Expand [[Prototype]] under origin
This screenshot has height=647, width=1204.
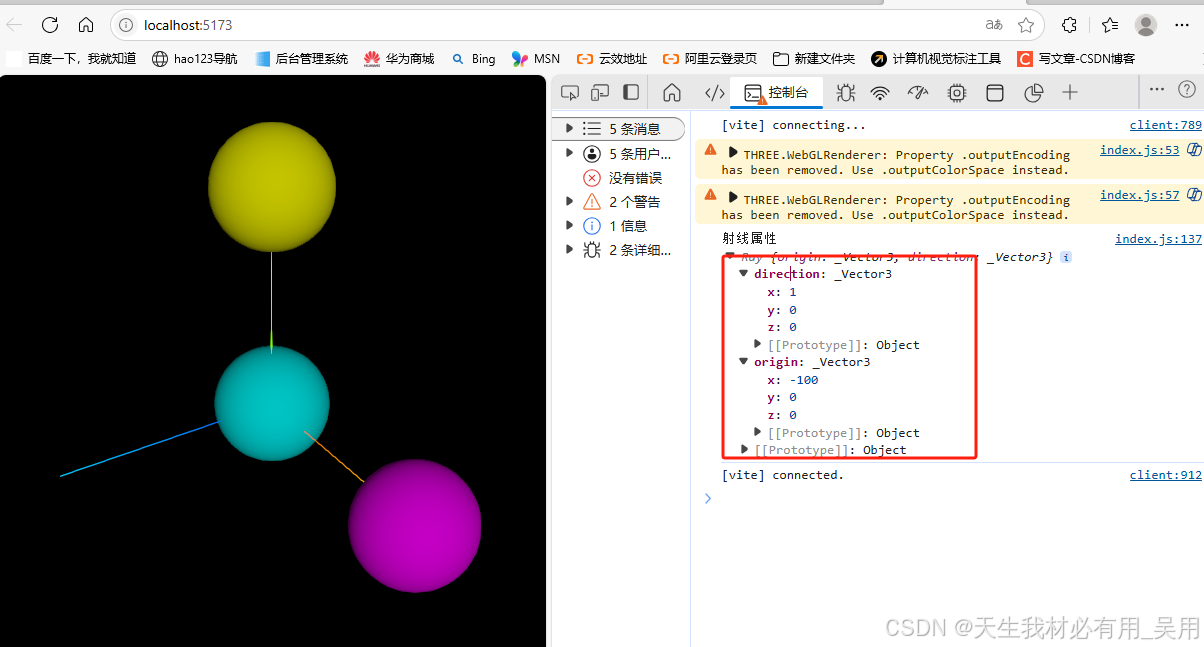758,432
